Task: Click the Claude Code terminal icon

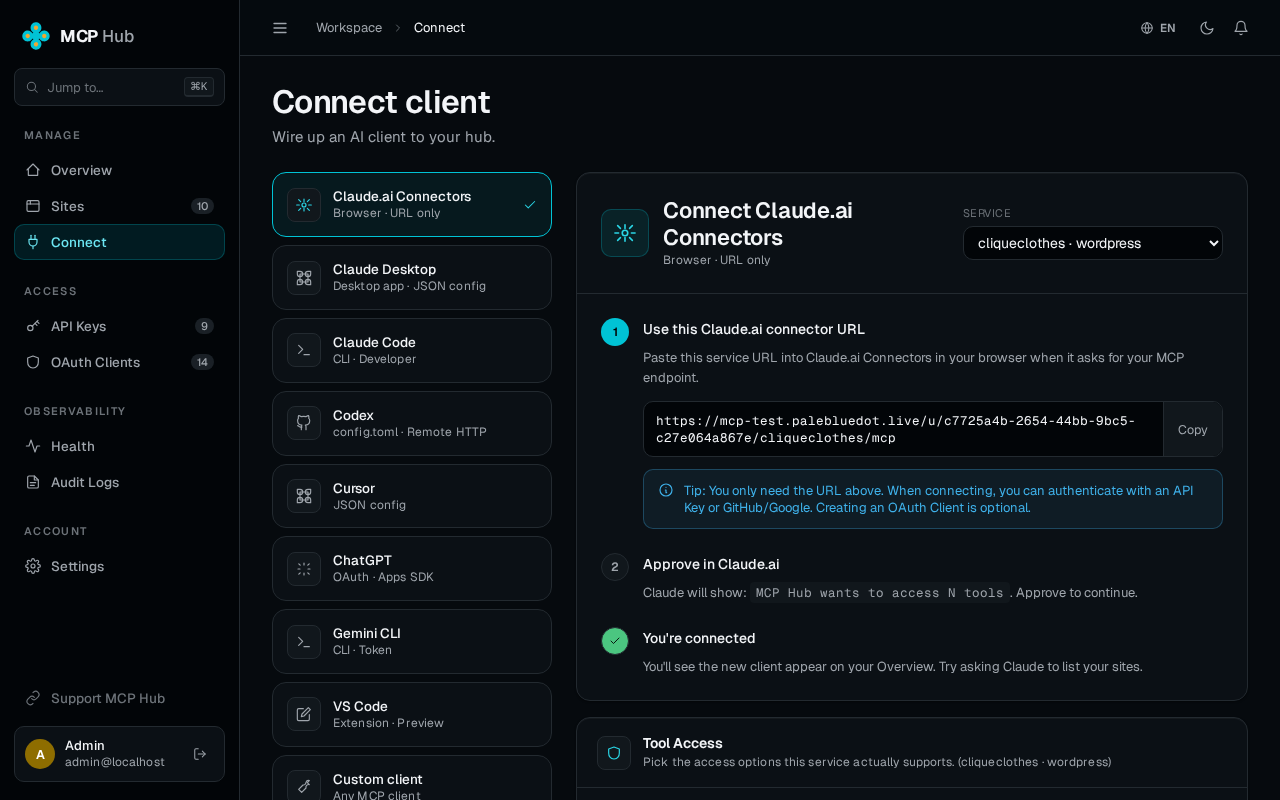Action: (304, 350)
